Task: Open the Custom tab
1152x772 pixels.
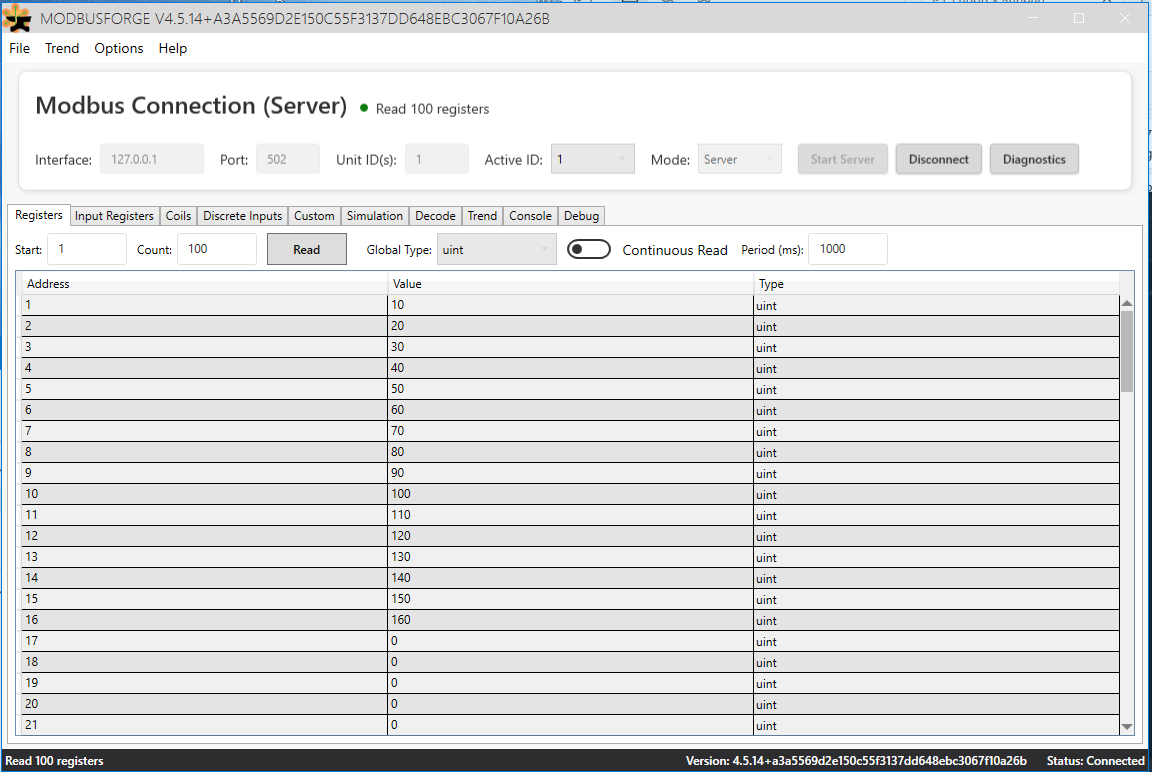Action: coord(314,216)
